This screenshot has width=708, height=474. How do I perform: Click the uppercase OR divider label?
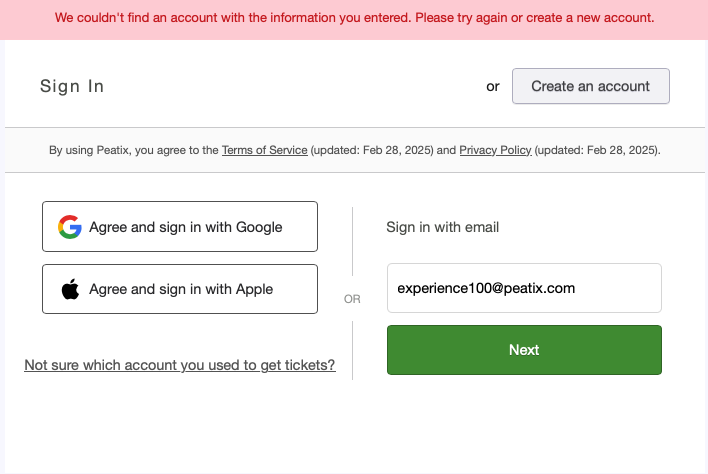point(352,298)
